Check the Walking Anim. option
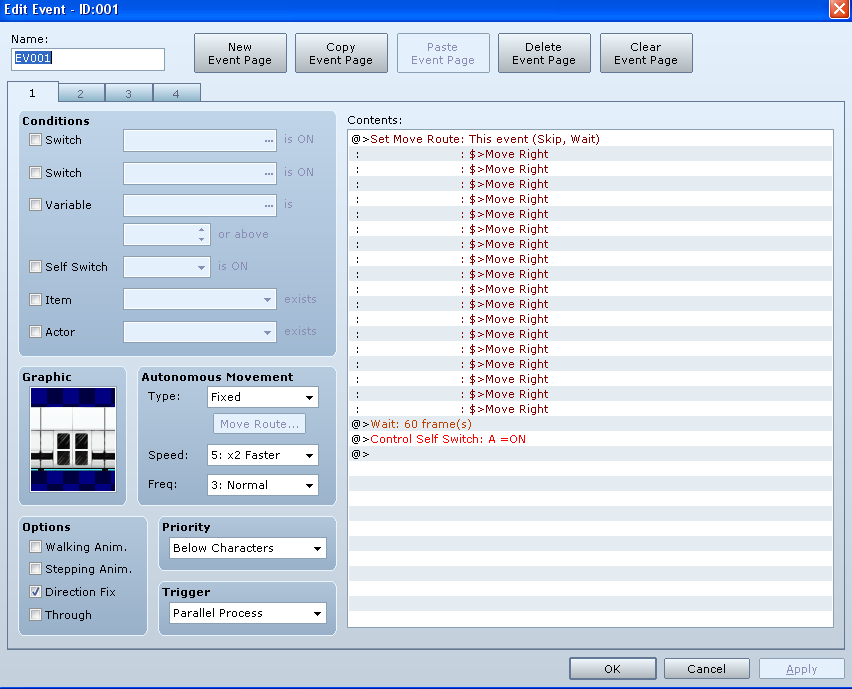The height and width of the screenshot is (689, 852). coord(36,547)
